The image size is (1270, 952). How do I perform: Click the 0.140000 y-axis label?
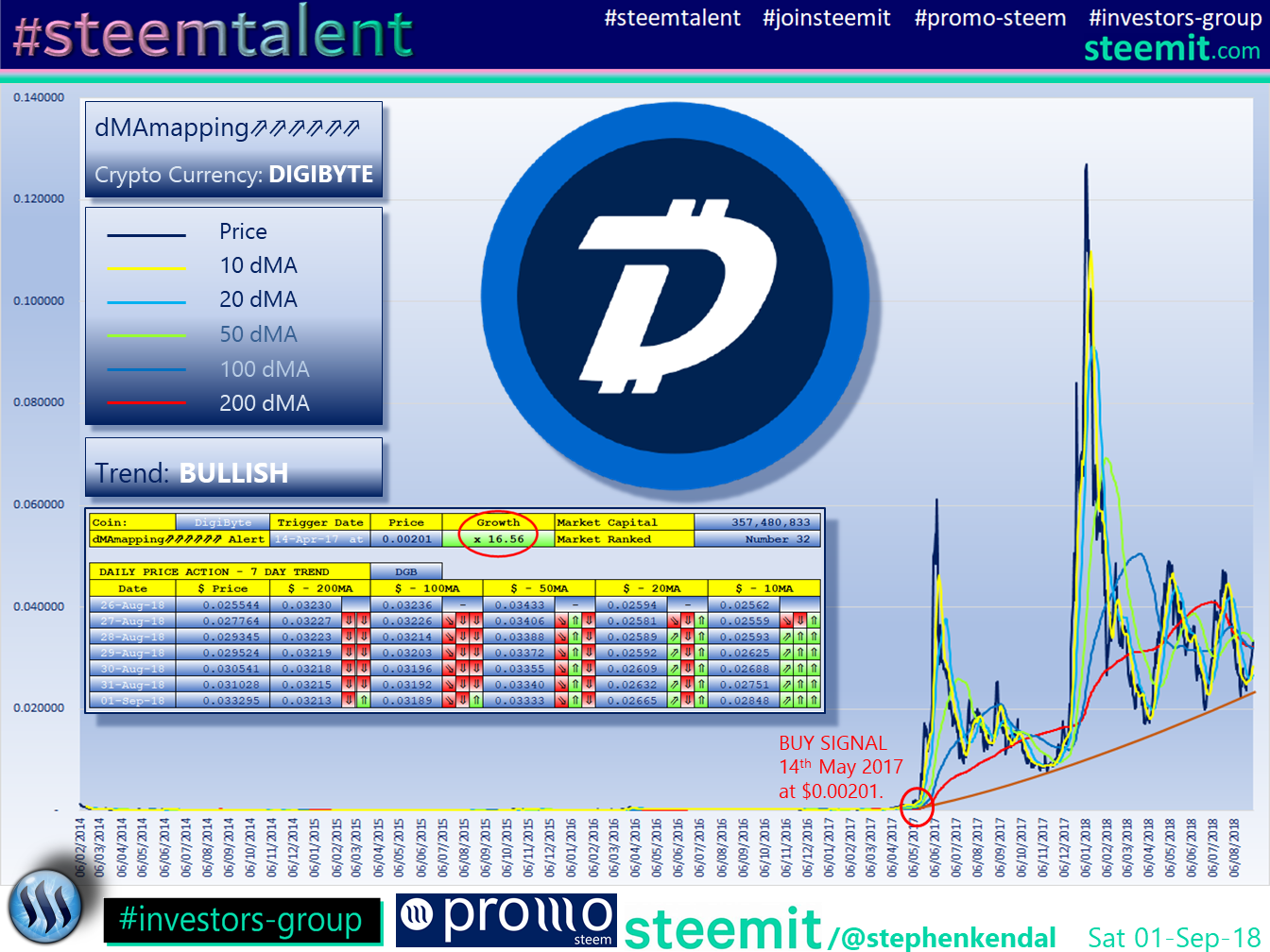coord(39,97)
